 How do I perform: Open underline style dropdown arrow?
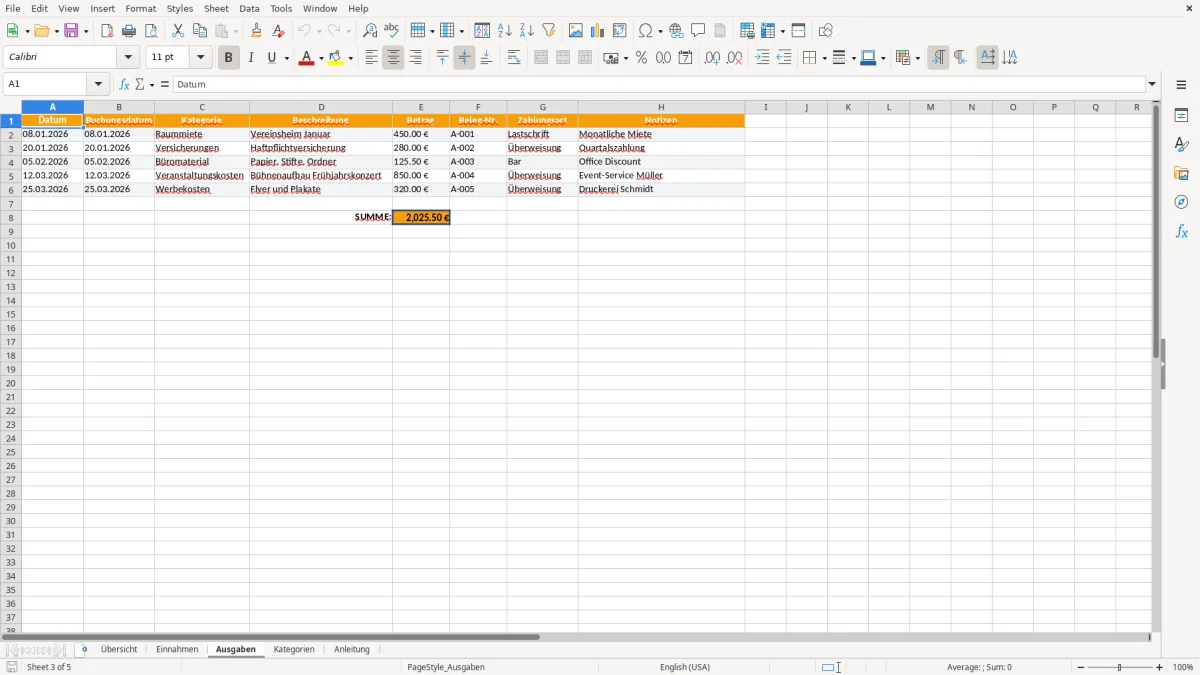pos(286,58)
